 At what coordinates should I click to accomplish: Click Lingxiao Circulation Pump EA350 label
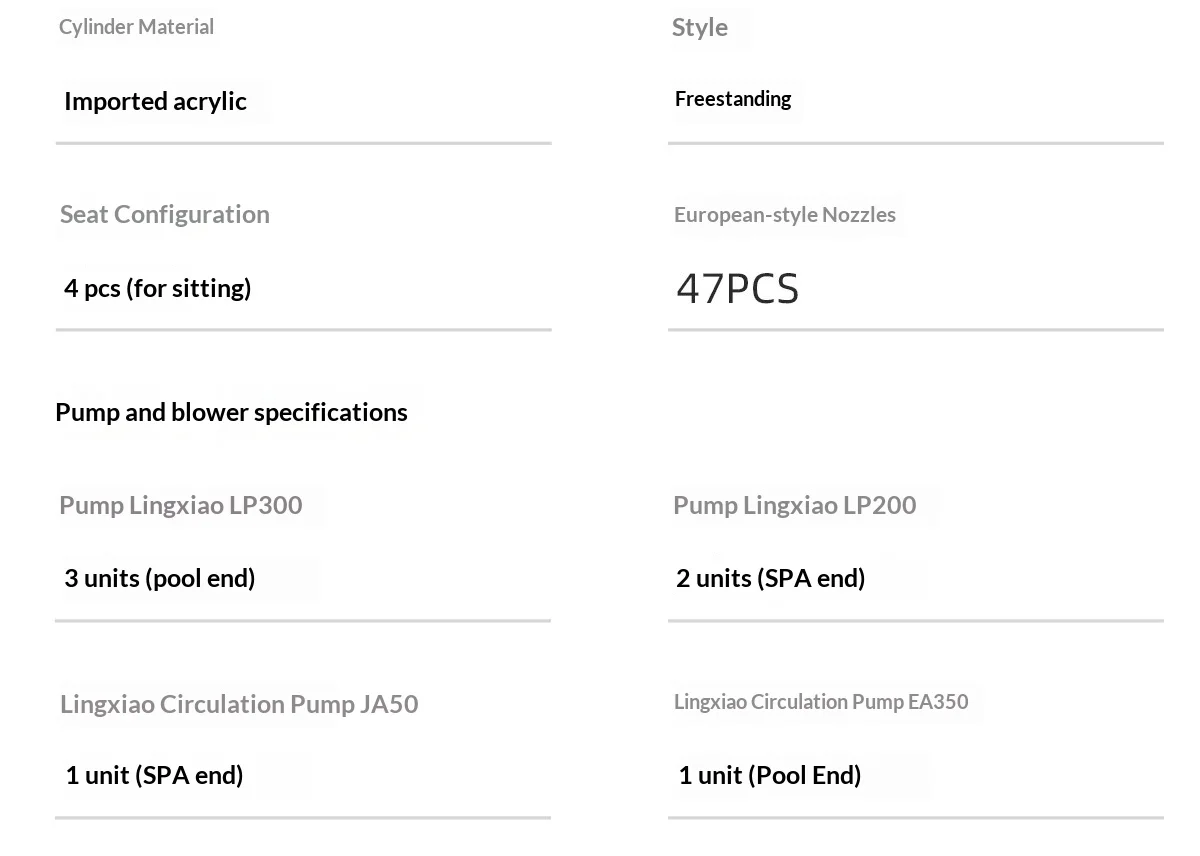(x=821, y=702)
